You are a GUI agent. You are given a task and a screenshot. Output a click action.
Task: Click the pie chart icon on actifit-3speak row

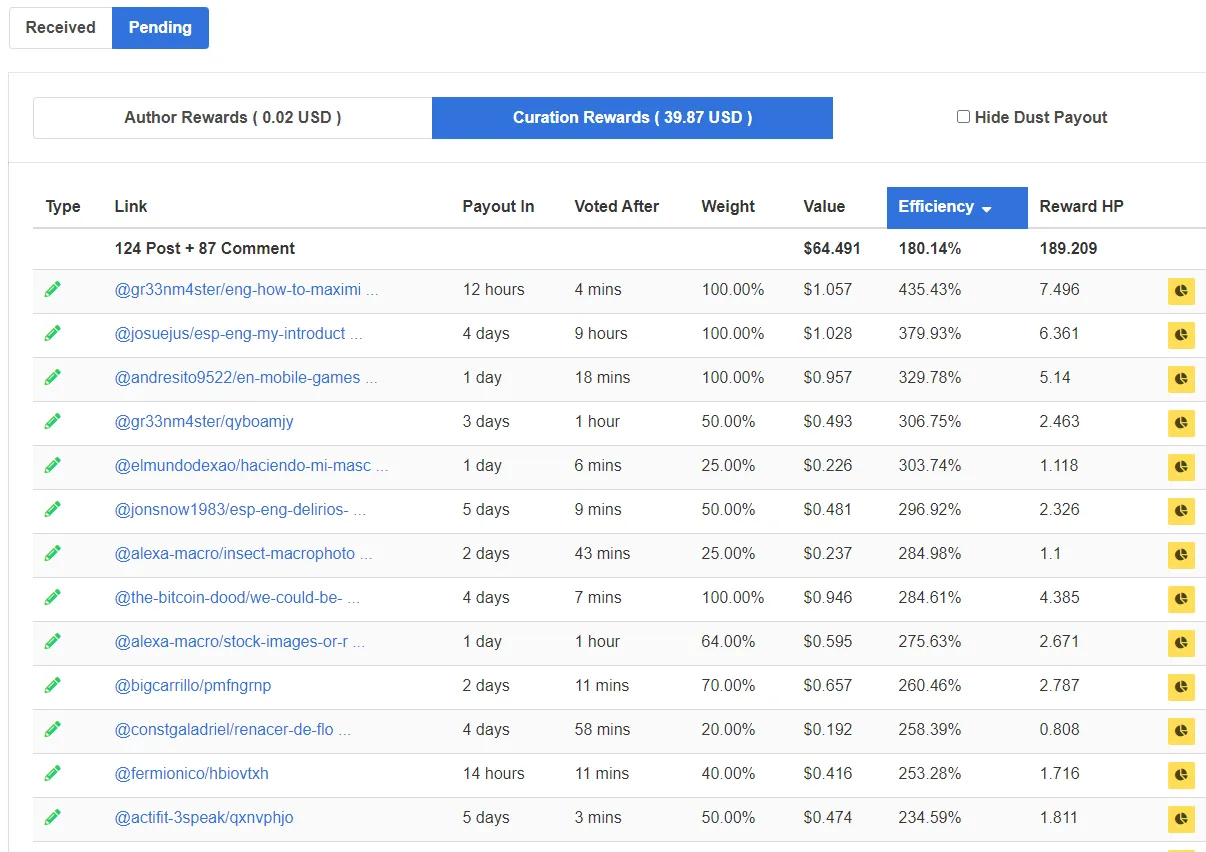[x=1181, y=819]
